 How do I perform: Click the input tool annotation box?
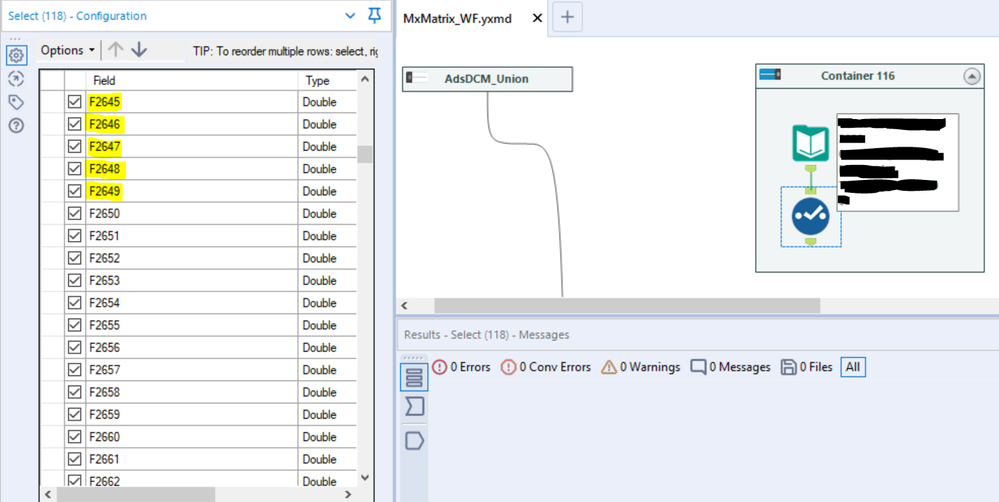tap(898, 162)
